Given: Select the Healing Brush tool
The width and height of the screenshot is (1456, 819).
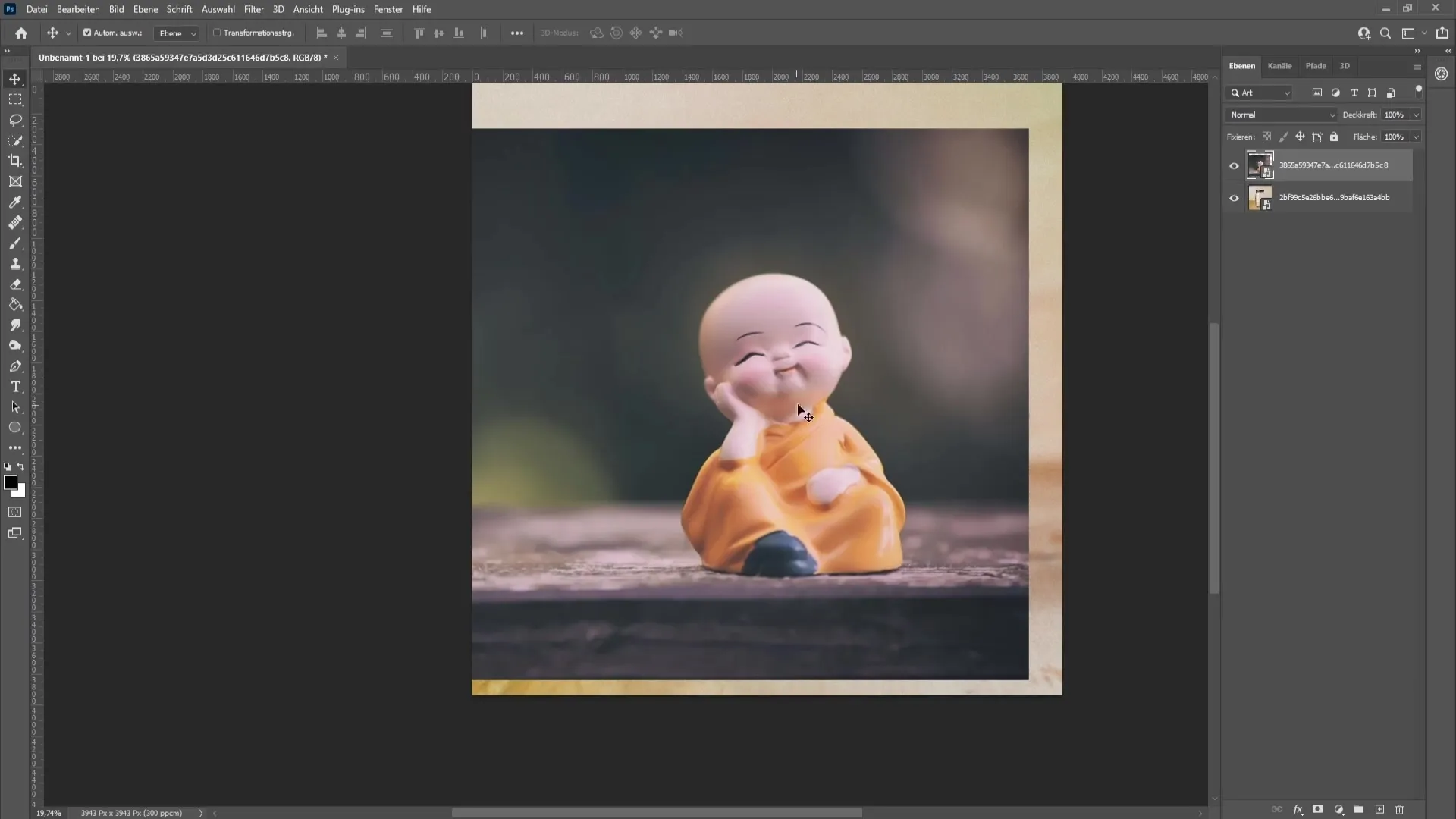Looking at the screenshot, I should [15, 222].
